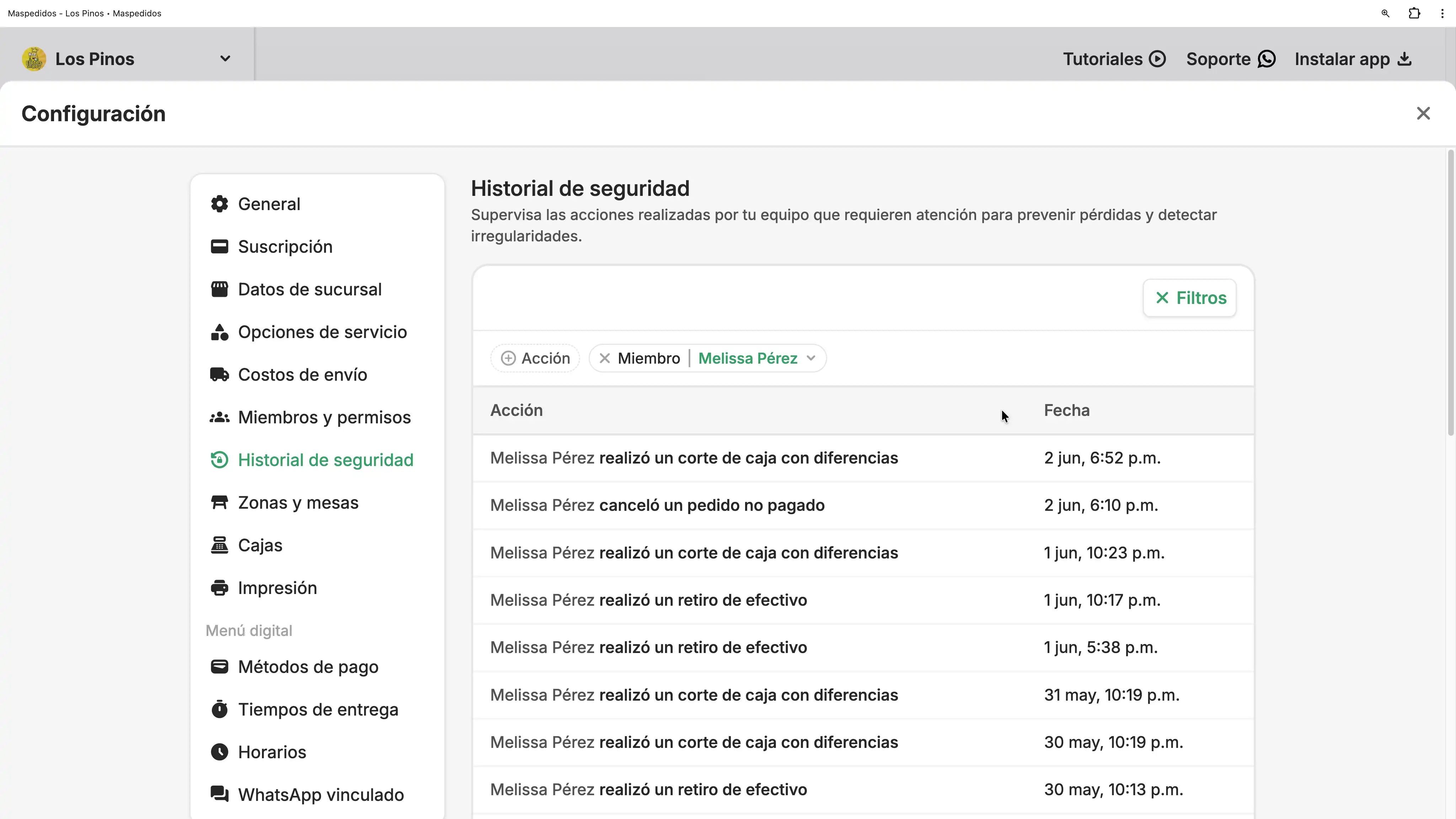Open Datos de sucursal section
Screen dimensions: 1456x819
[x=317, y=289]
